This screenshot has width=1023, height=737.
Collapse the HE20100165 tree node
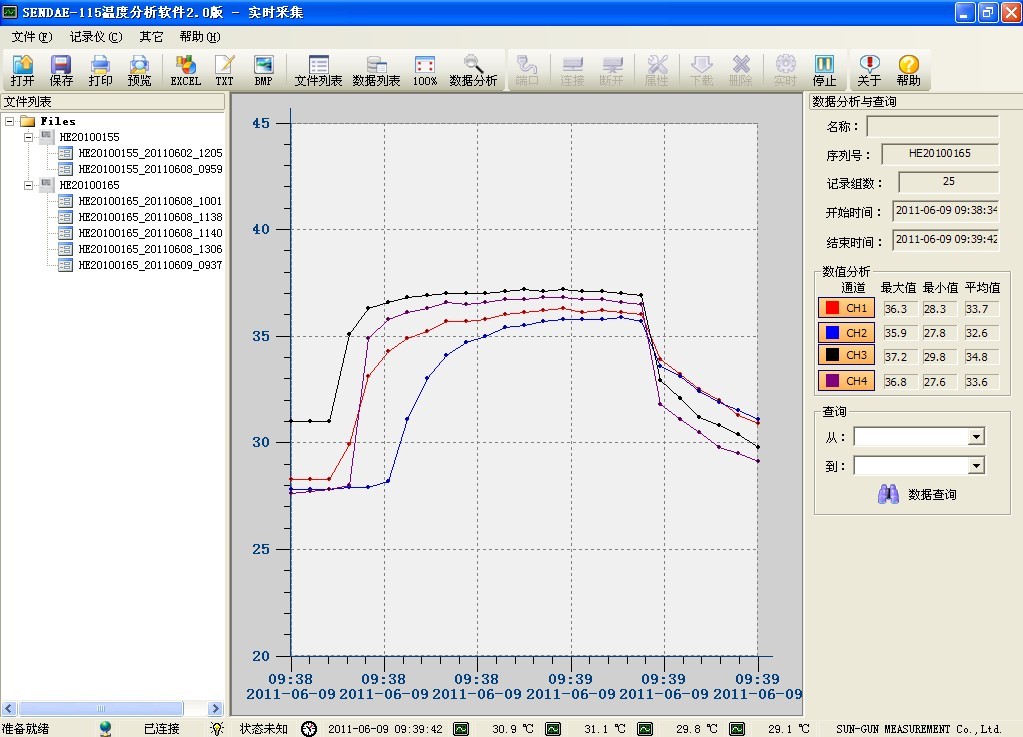point(29,185)
